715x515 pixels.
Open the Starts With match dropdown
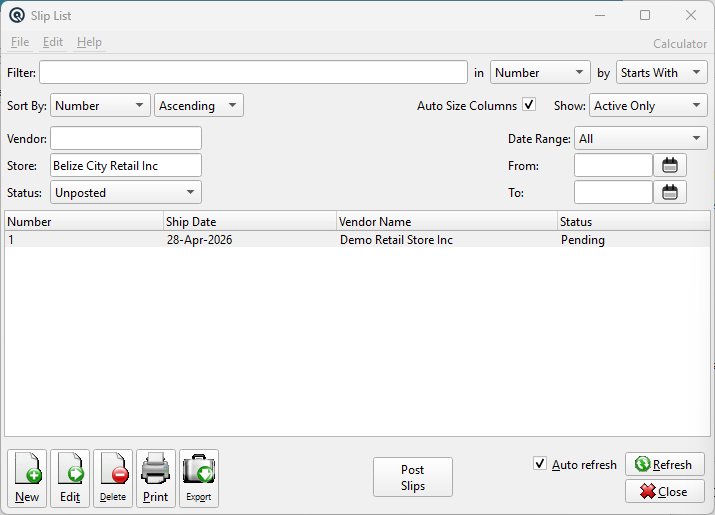click(x=661, y=73)
